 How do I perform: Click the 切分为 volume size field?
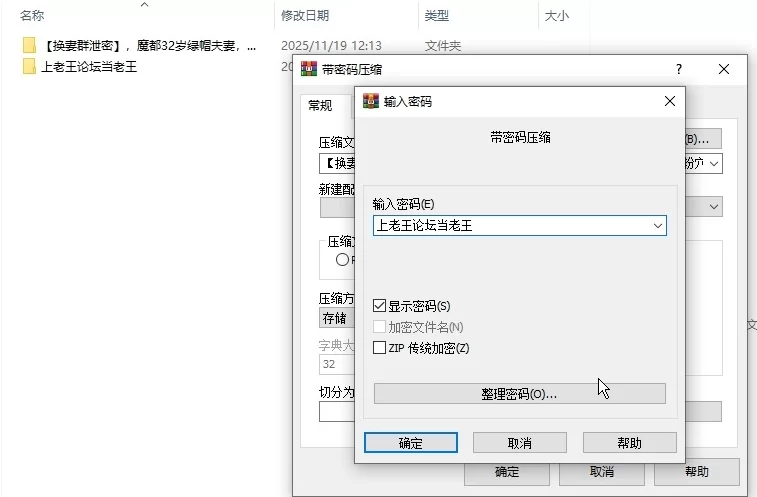tap(337, 412)
